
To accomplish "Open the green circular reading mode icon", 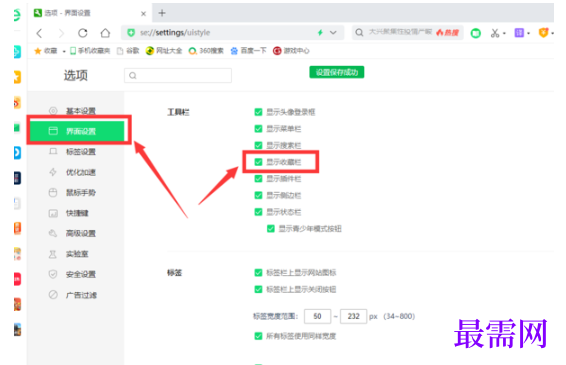I will click(476, 33).
